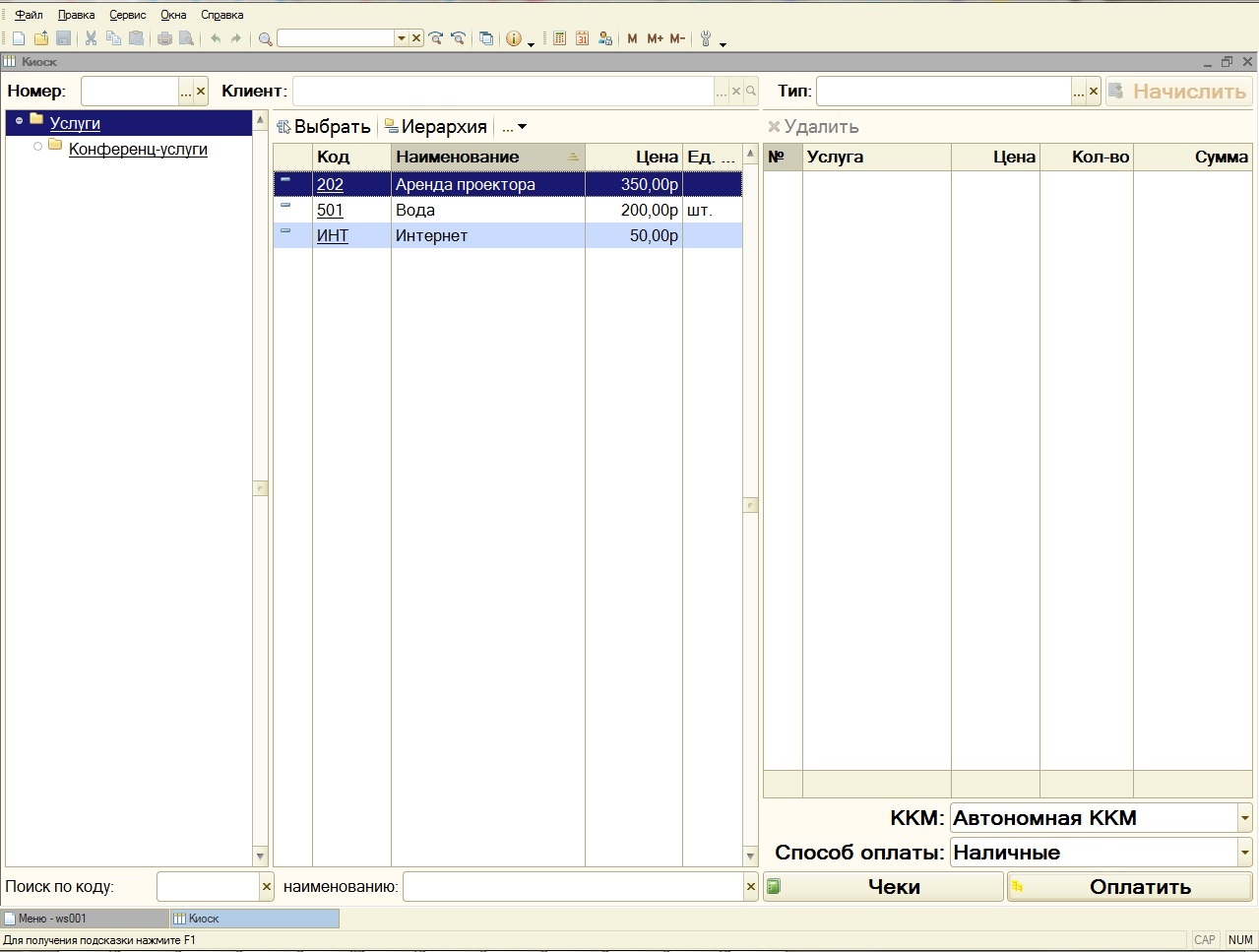
Task: Click the Redo arrow icon
Action: (x=235, y=38)
